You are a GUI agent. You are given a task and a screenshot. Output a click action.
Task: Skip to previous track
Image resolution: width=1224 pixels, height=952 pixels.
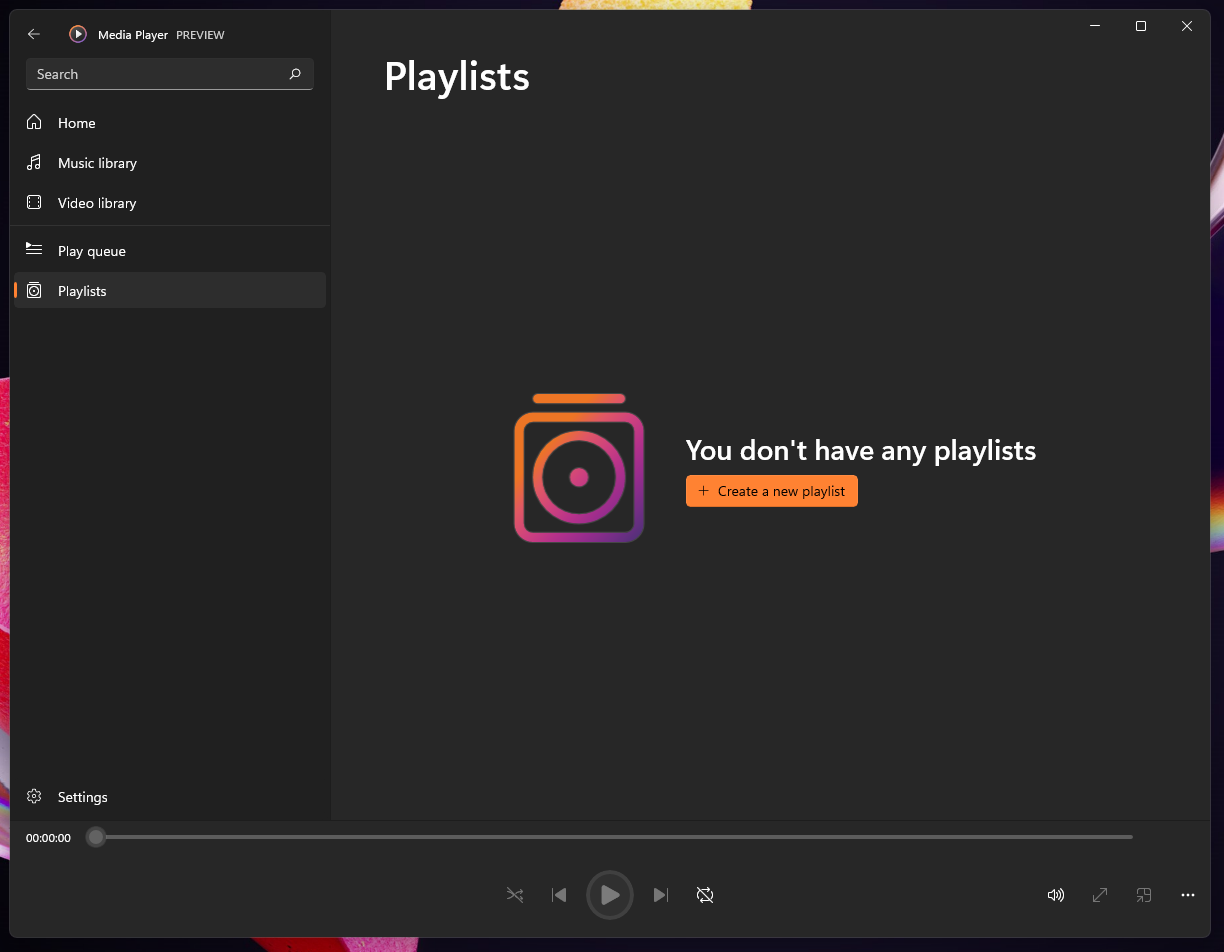click(559, 895)
